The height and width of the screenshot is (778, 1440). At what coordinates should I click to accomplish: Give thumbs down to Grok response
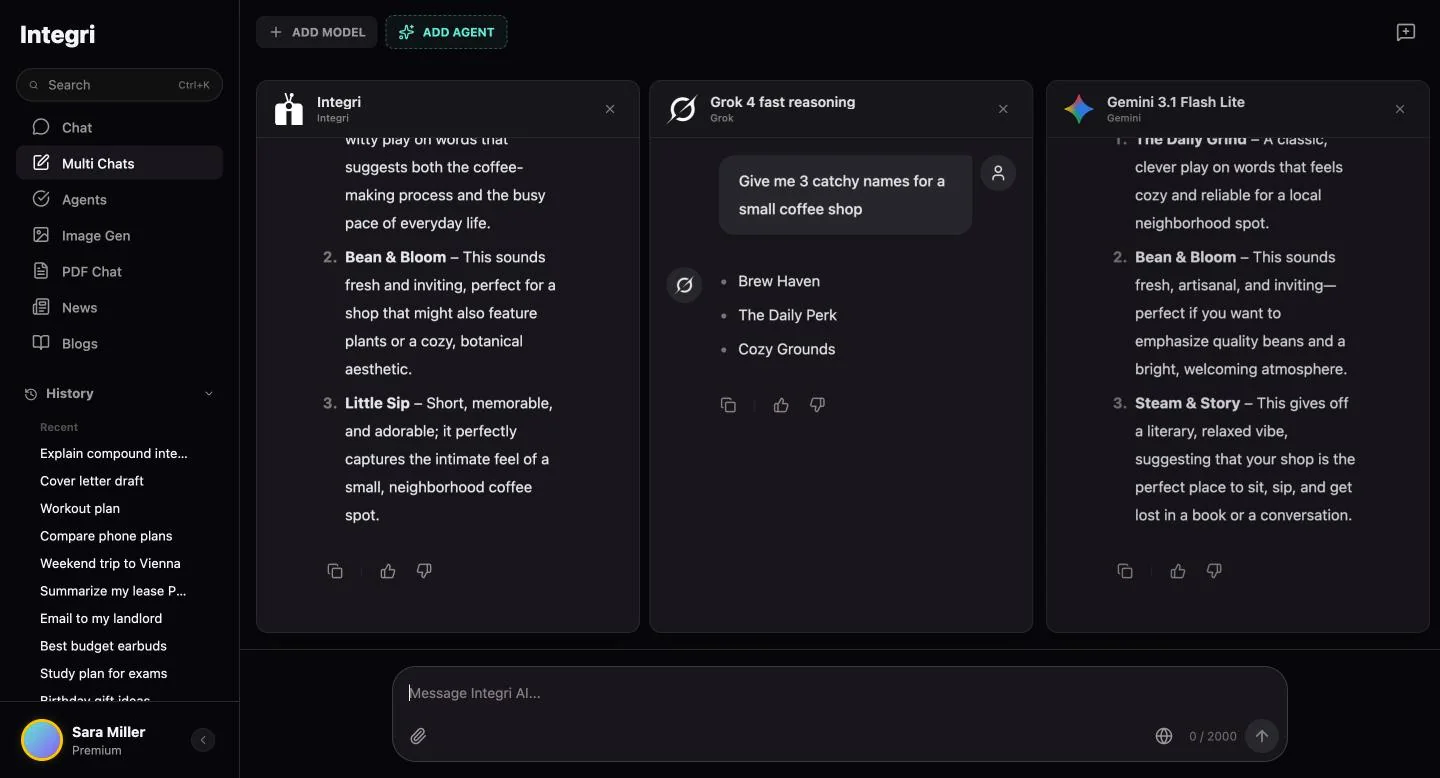pyautogui.click(x=817, y=405)
